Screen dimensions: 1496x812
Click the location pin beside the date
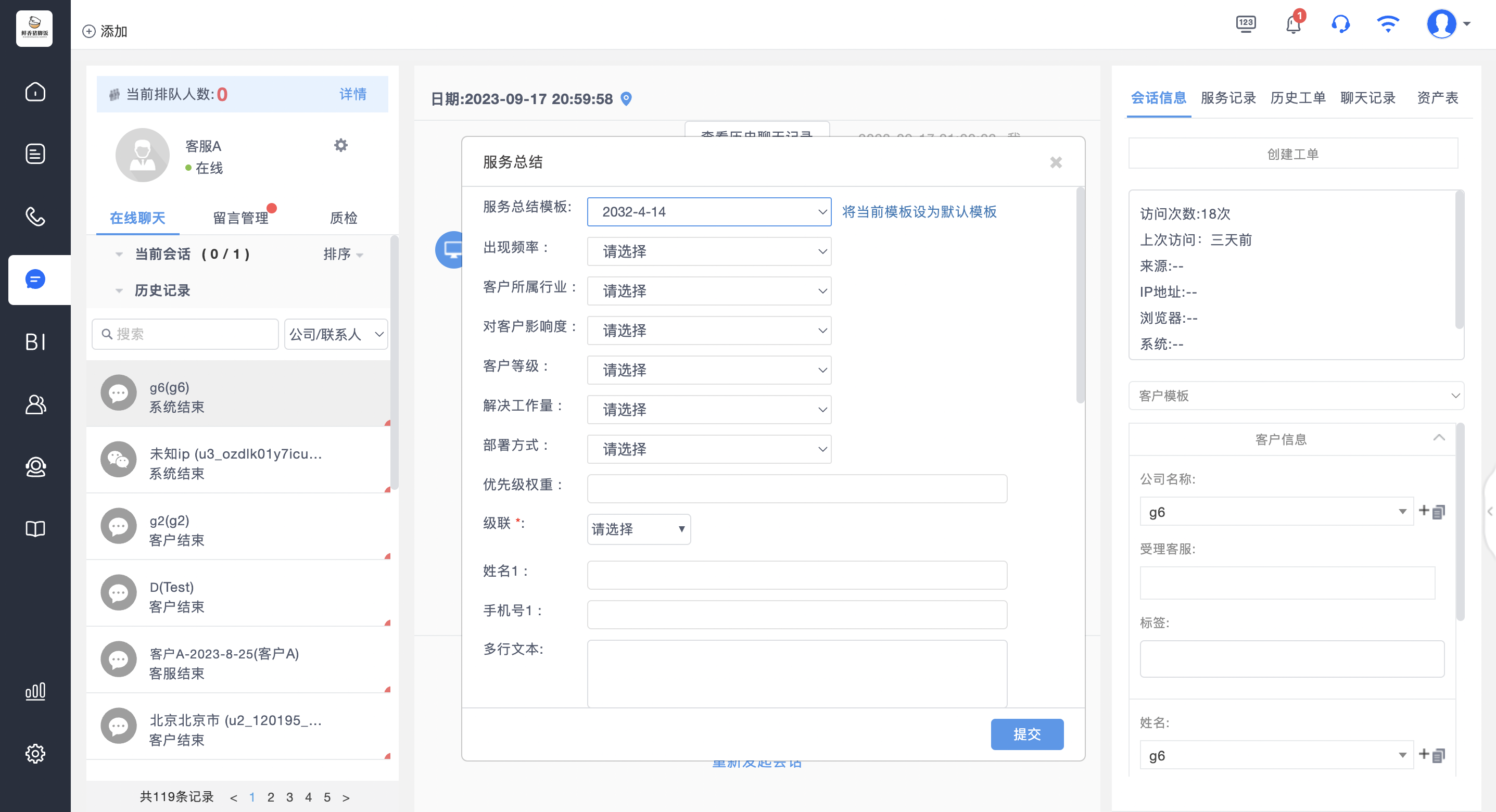point(626,99)
